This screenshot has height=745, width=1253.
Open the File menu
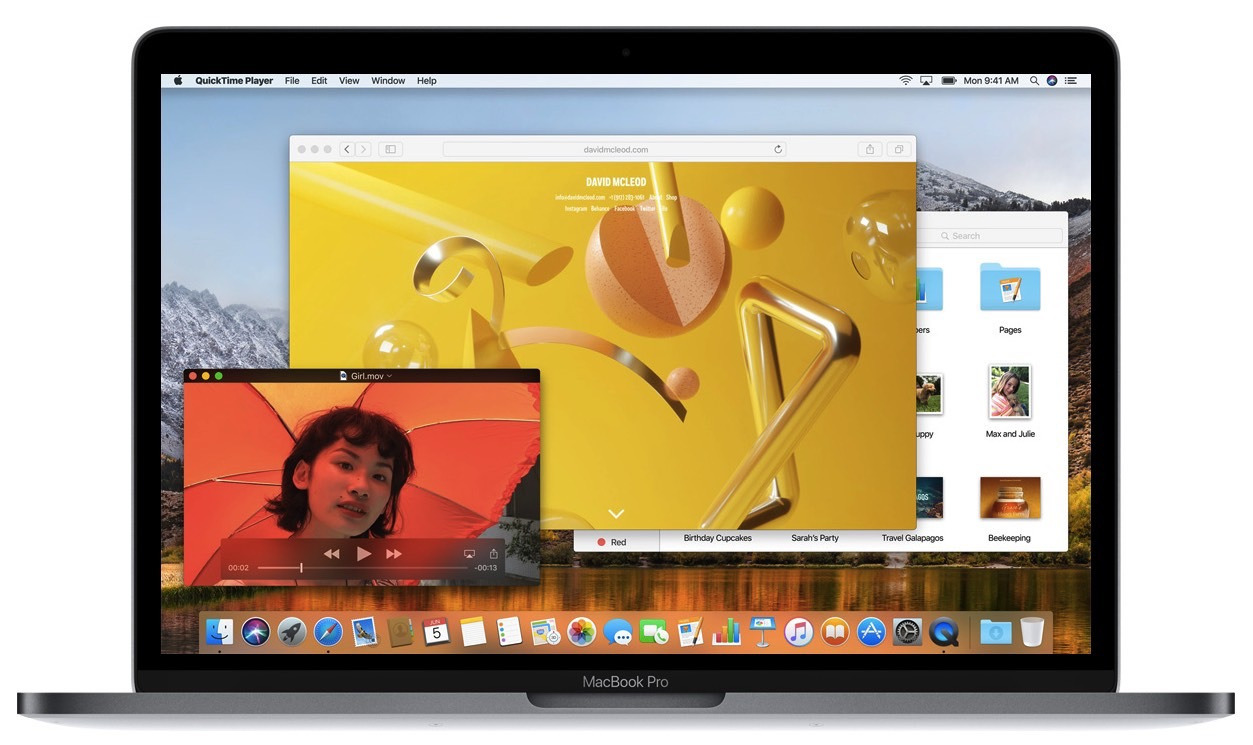(292, 81)
